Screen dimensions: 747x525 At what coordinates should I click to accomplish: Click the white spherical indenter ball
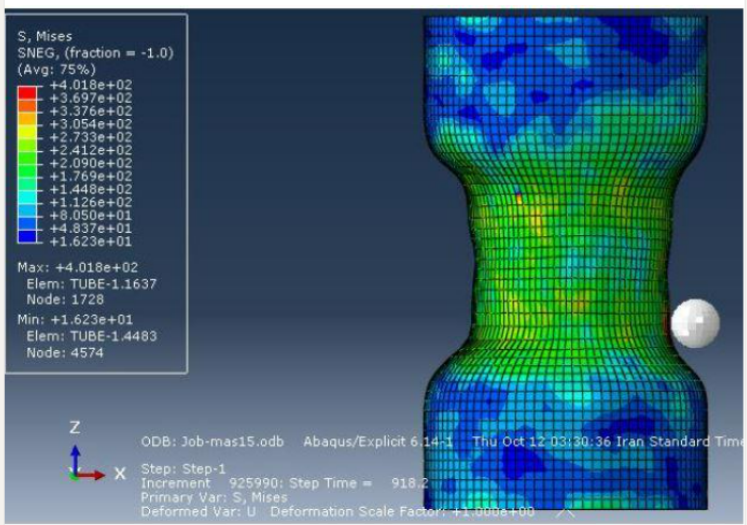(696, 323)
